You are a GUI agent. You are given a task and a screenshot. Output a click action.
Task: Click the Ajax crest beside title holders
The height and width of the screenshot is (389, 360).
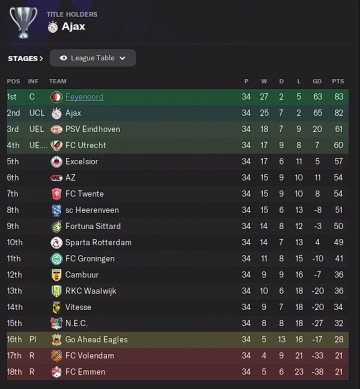pos(53,27)
